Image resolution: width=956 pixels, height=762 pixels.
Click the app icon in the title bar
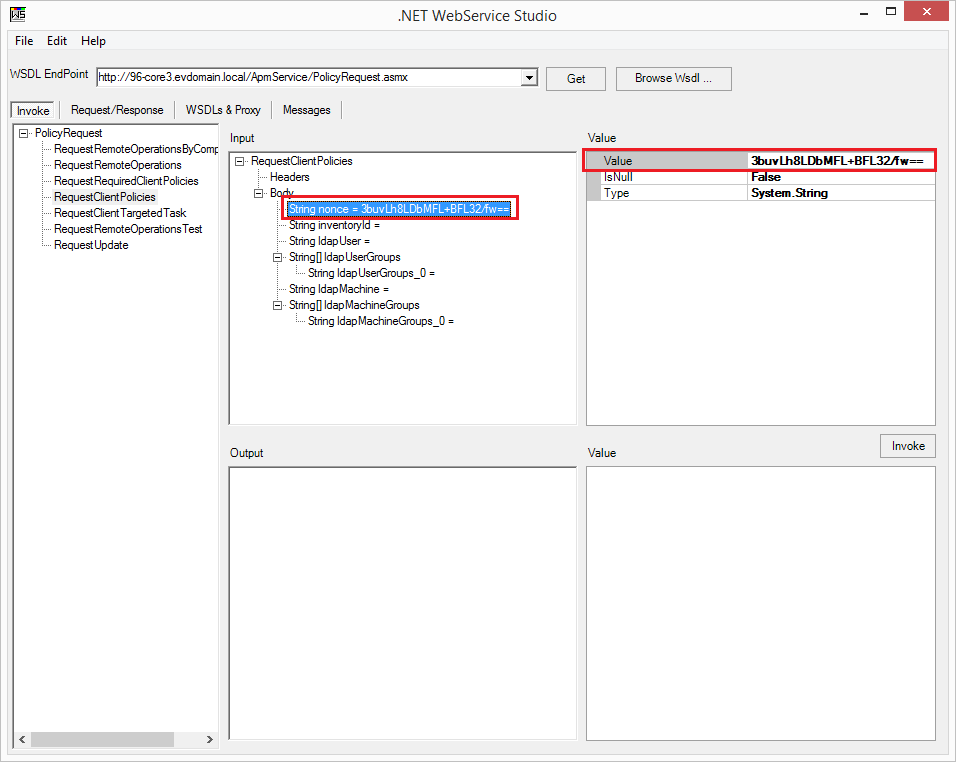[18, 15]
